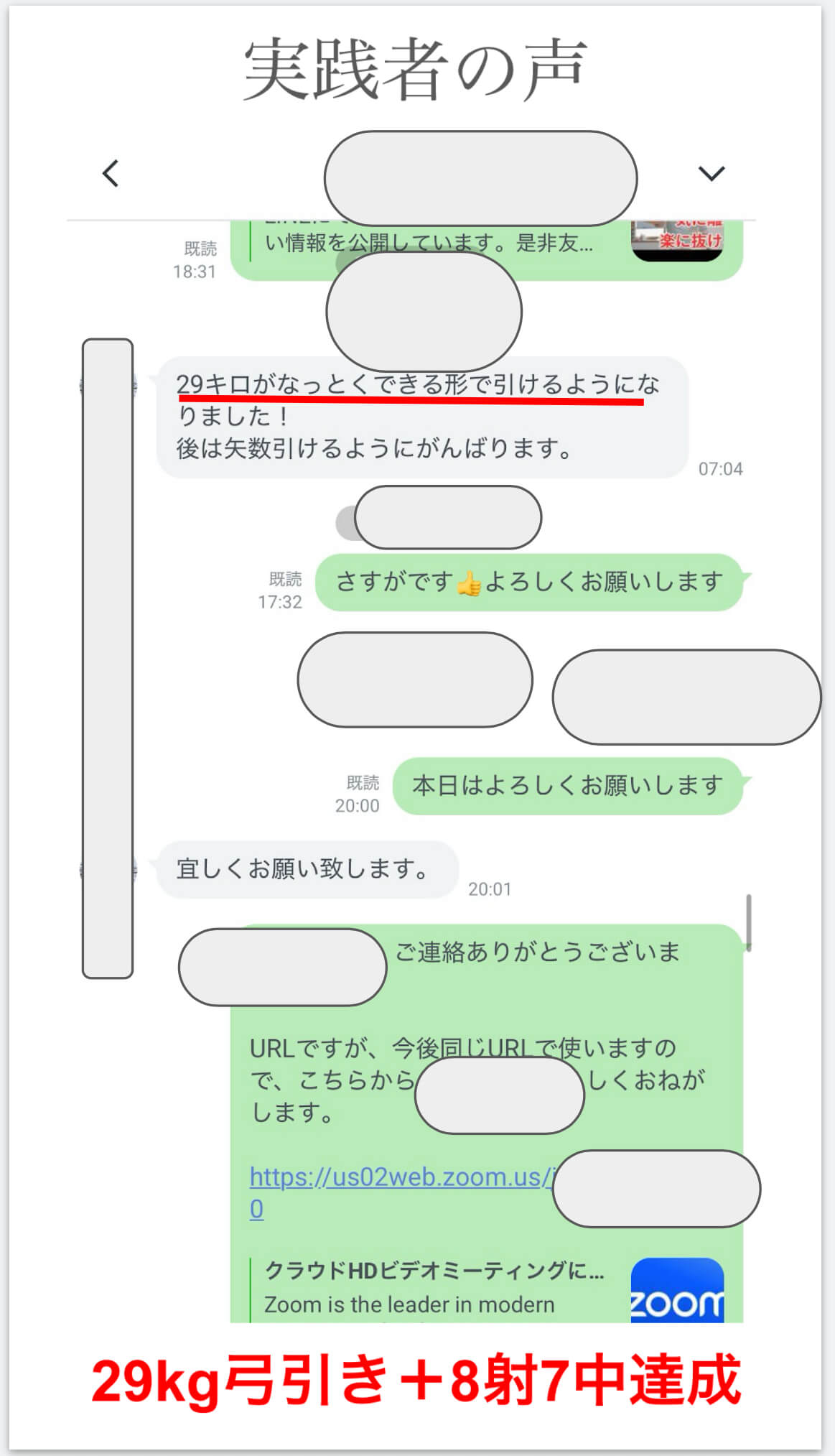Viewport: 835px width, 1456px height.
Task: Click the red 29kg弓引き caption text
Action: tap(416, 1380)
